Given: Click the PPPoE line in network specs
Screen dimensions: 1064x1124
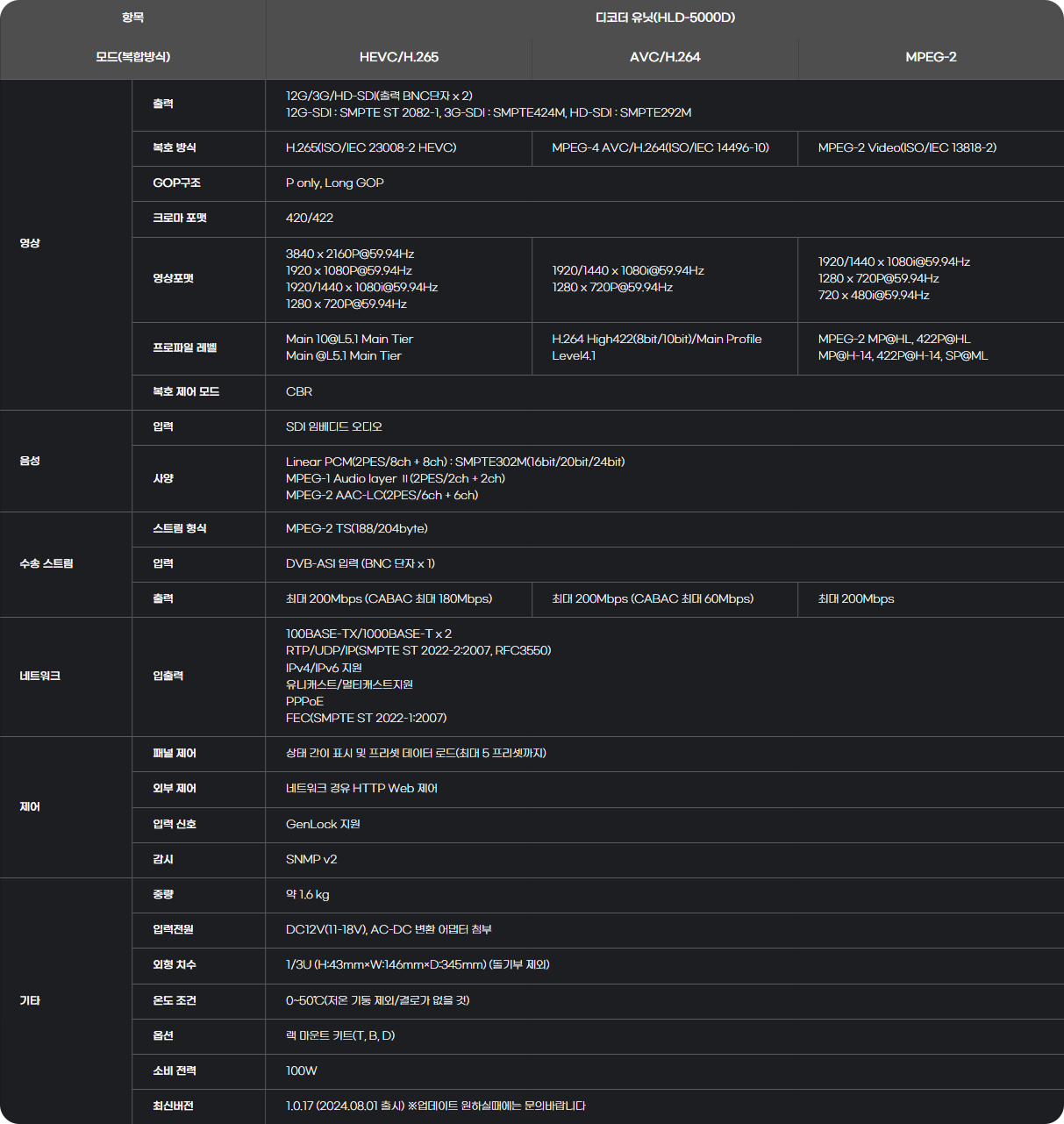Looking at the screenshot, I should pyautogui.click(x=304, y=702).
